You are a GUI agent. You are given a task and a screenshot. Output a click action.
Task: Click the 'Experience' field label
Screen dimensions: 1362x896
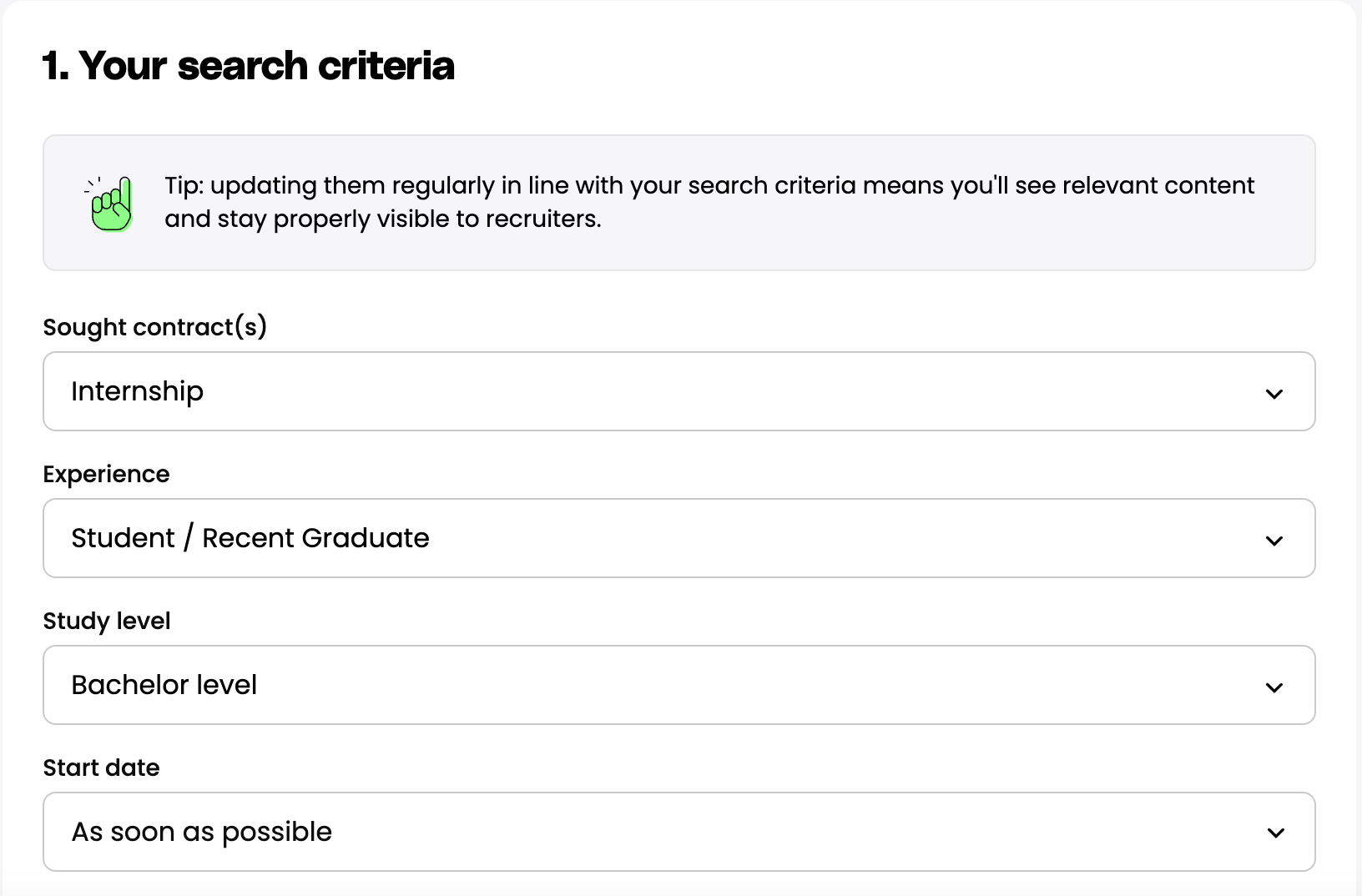click(106, 474)
